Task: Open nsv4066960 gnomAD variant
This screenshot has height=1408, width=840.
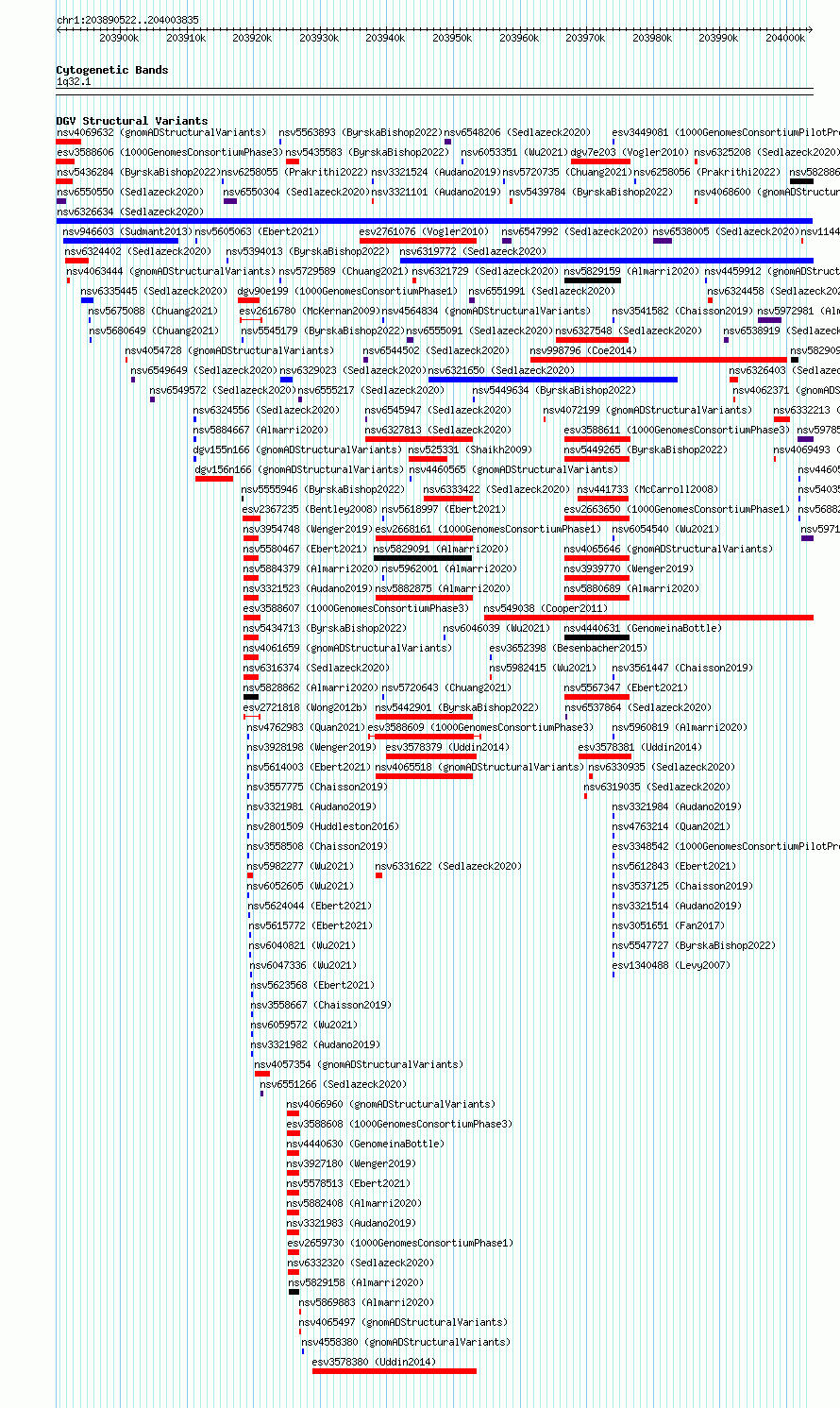Action: [391, 1104]
